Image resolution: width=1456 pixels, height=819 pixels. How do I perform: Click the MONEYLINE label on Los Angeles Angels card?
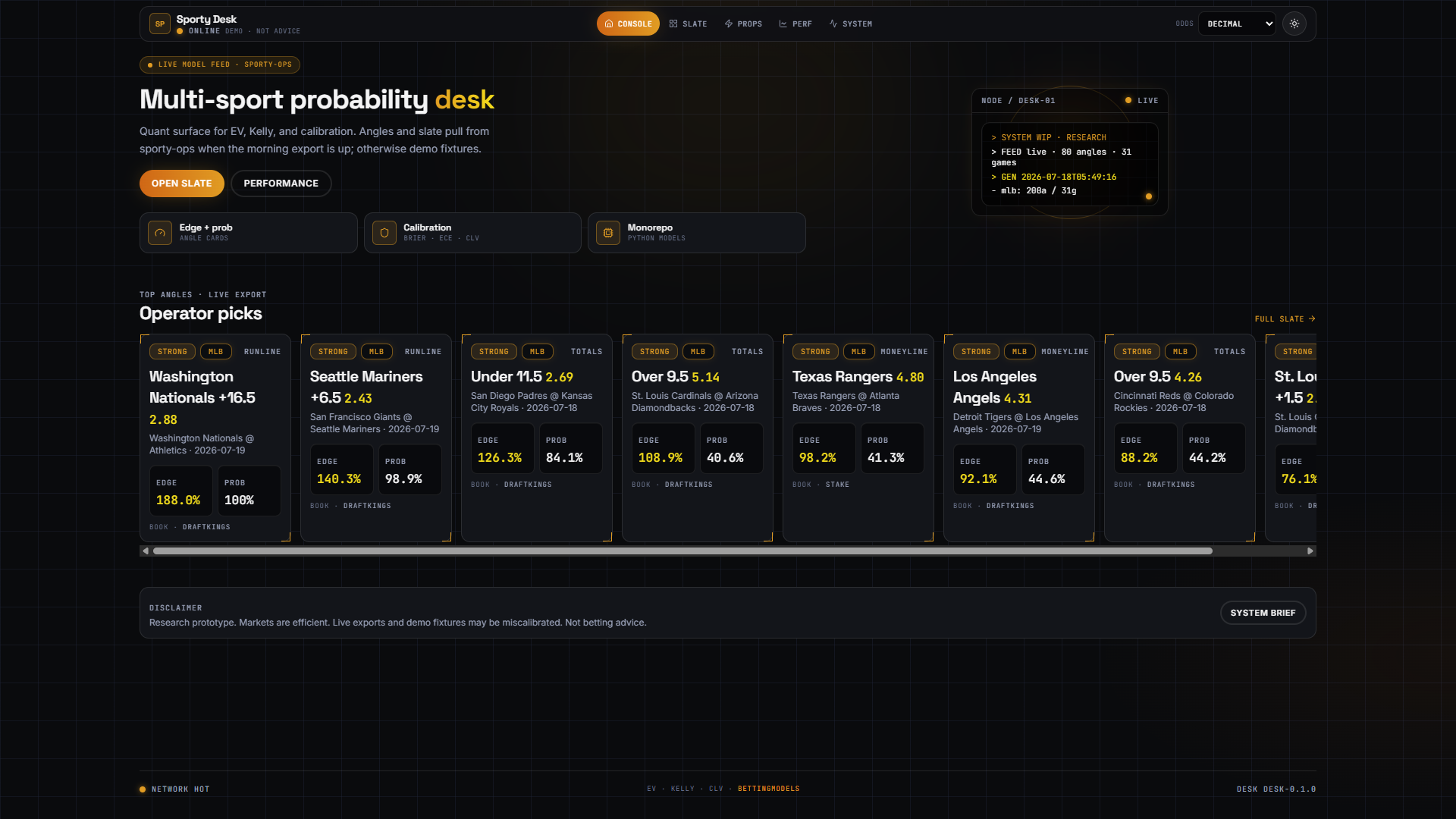1065,352
